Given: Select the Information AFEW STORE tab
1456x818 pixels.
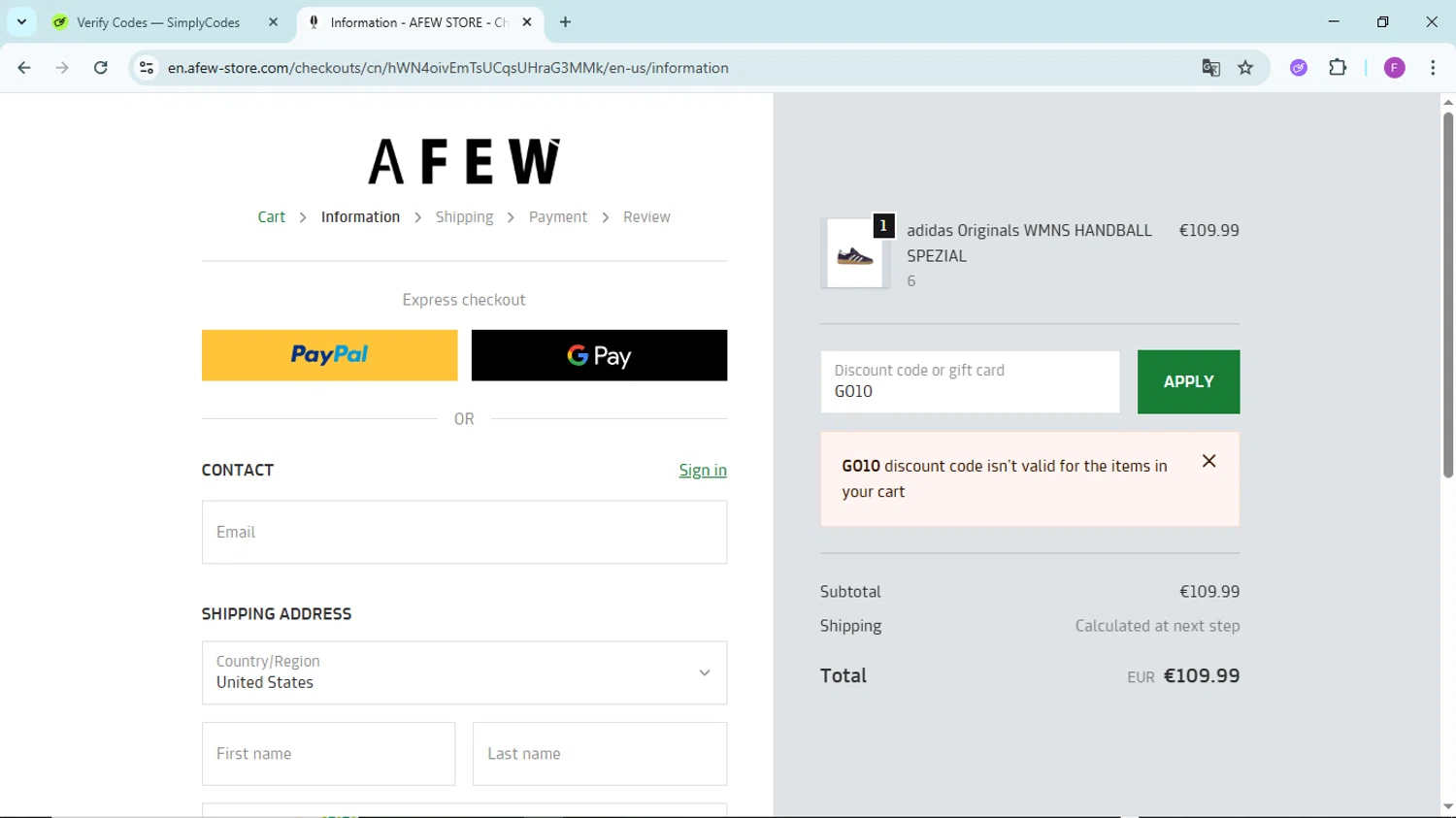Looking at the screenshot, I should pyautogui.click(x=417, y=22).
